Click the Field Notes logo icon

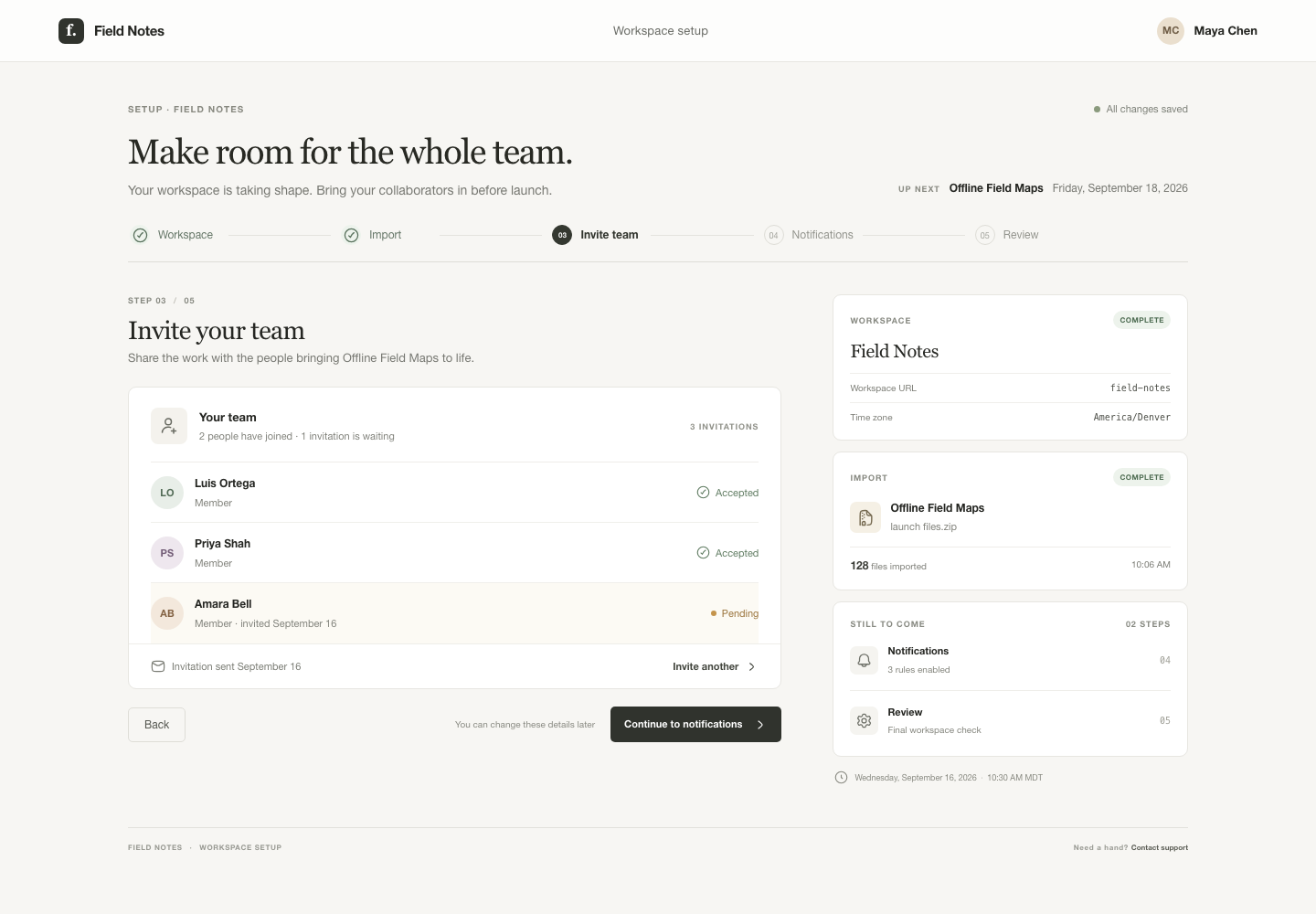pyautogui.click(x=71, y=31)
